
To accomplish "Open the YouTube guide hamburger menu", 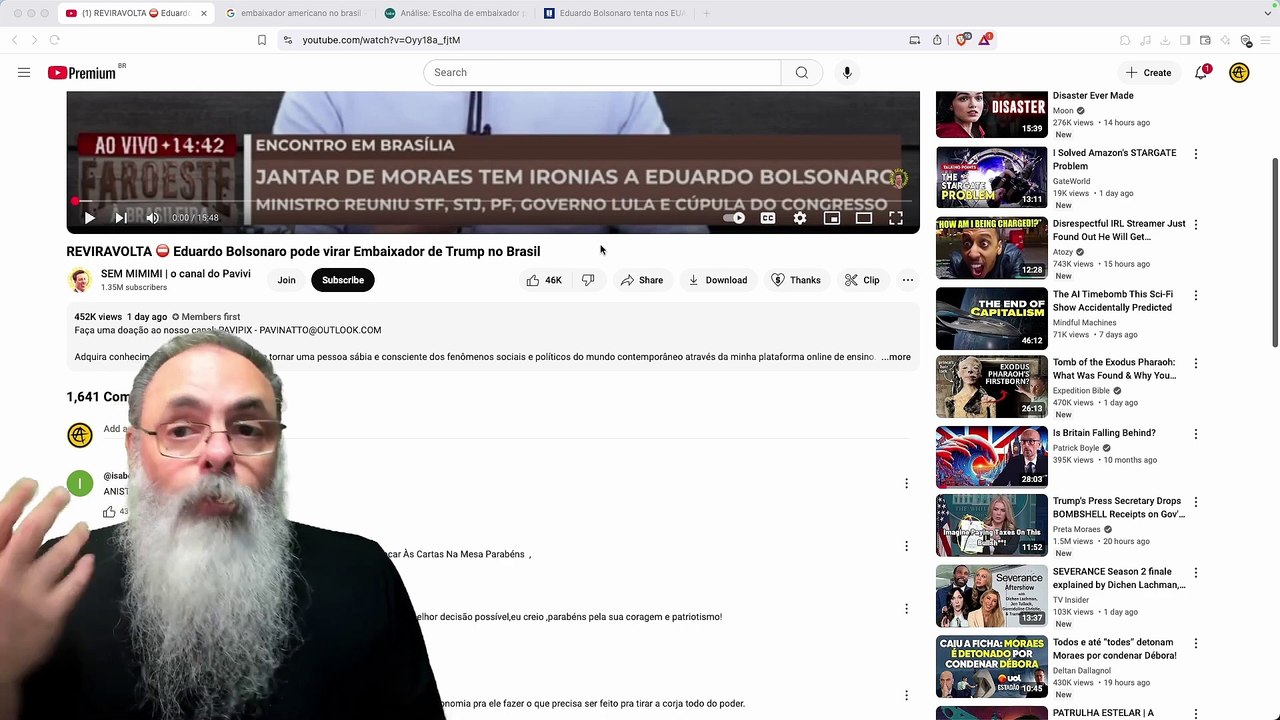I will click(24, 72).
